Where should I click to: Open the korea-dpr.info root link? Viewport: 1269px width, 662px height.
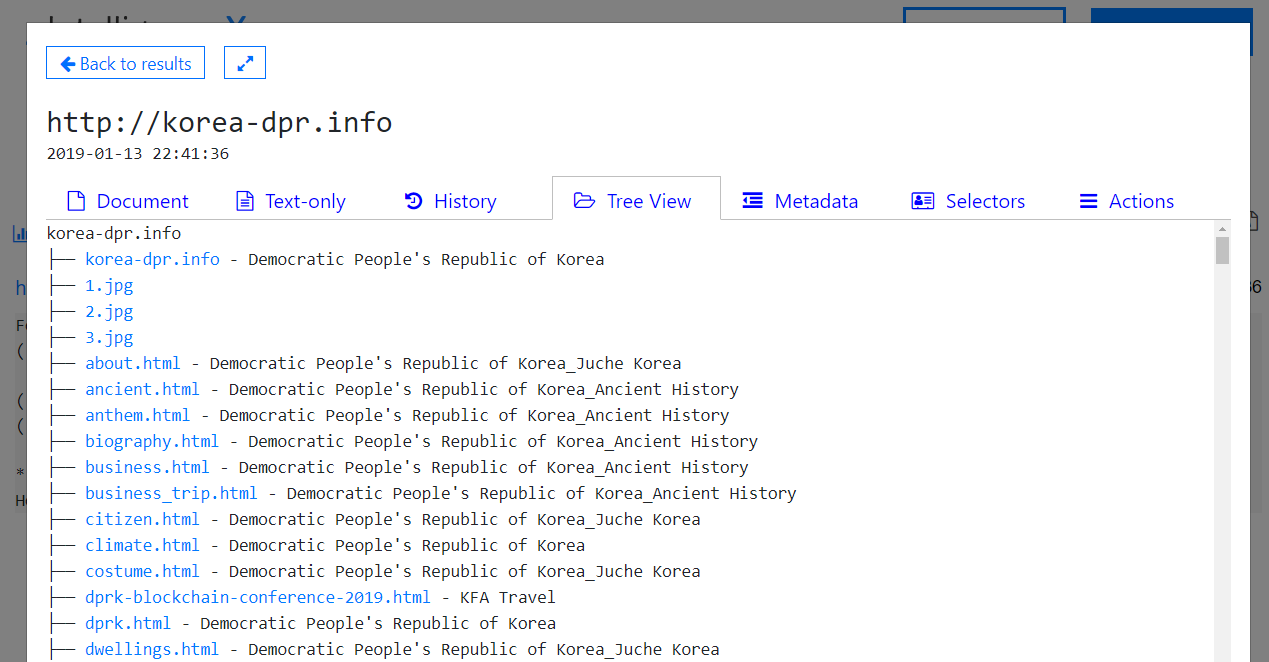152,259
